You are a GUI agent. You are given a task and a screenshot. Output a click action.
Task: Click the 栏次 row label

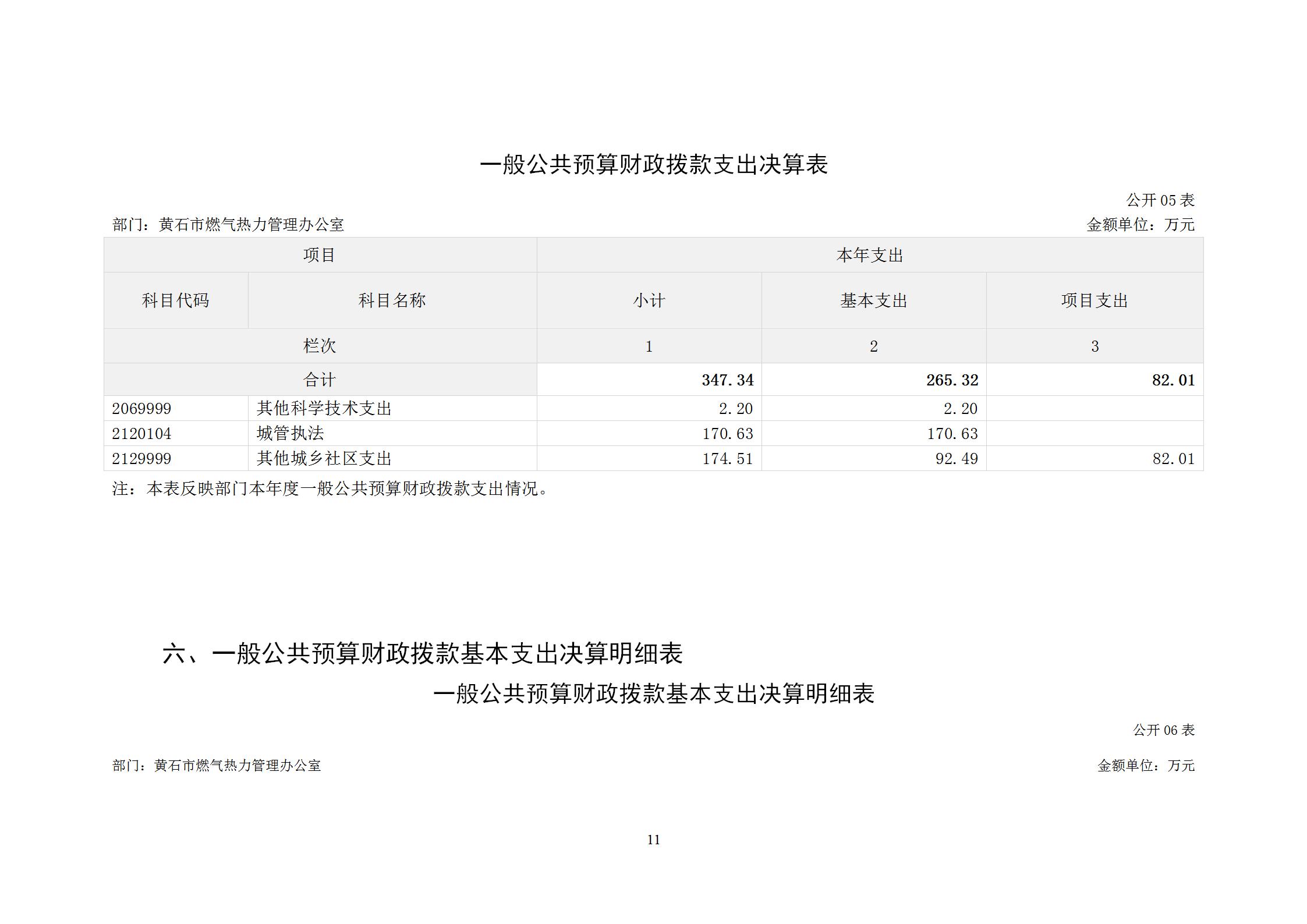[319, 346]
